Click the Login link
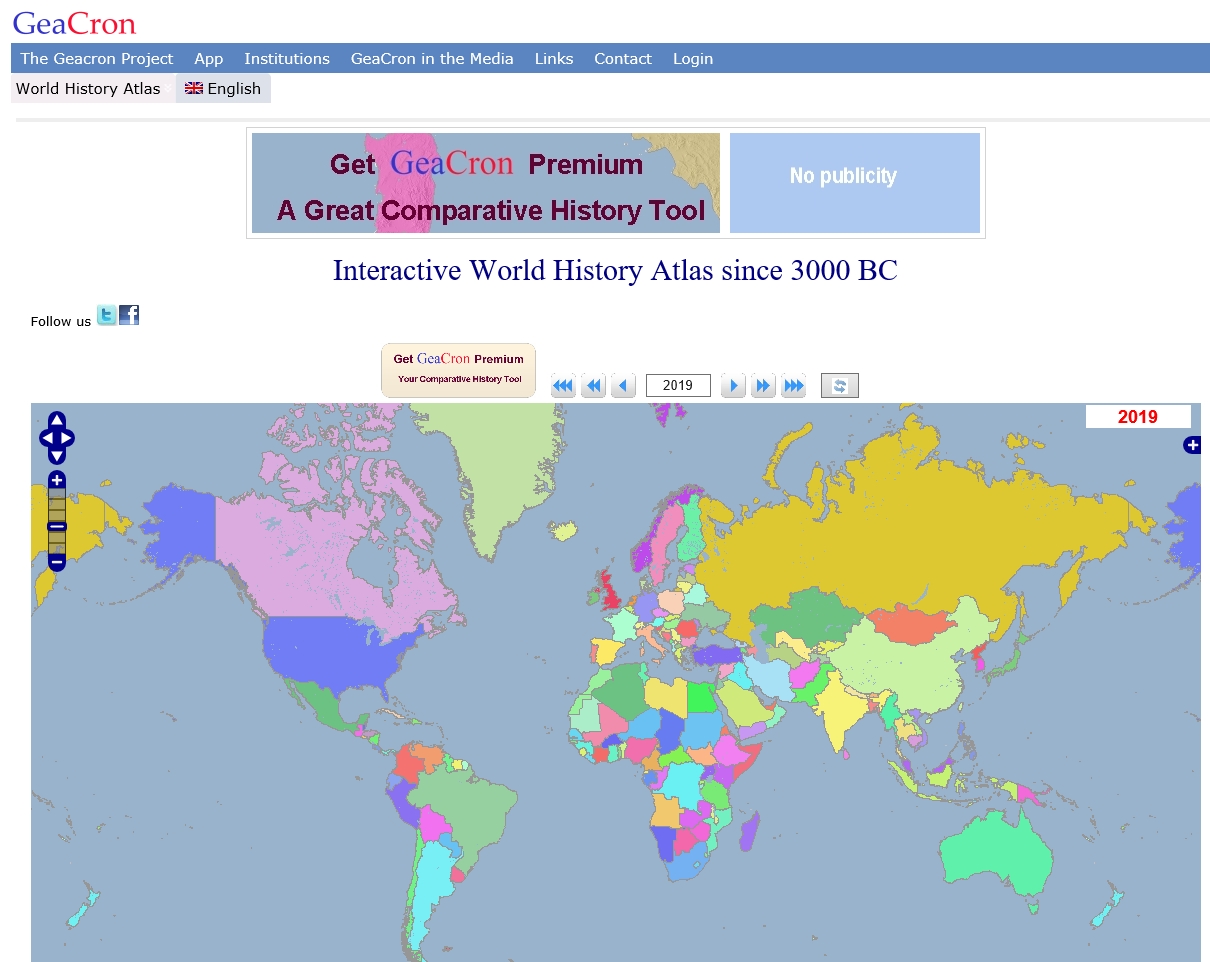The image size is (1210, 962). coord(693,59)
